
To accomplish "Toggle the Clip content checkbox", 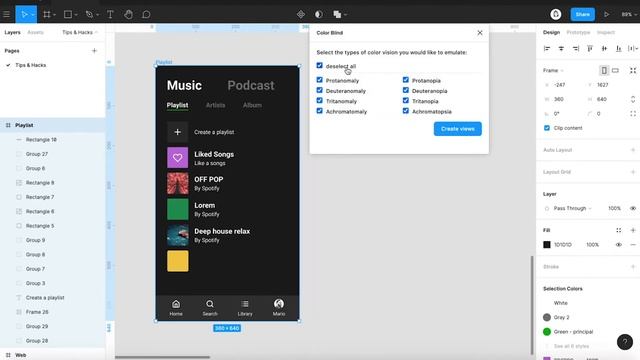I will [547, 128].
